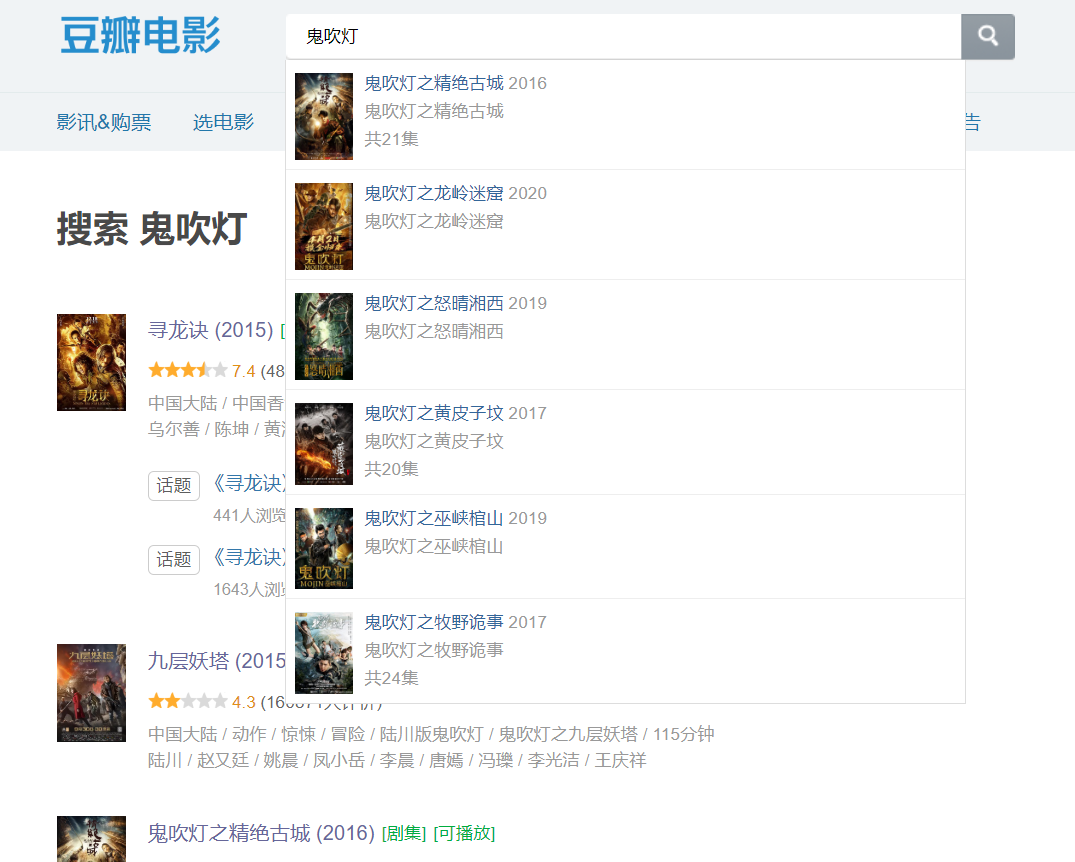Viewport: 1075px width, 862px height.
Task: Click the 共21集 episode count text
Action: coord(391,139)
